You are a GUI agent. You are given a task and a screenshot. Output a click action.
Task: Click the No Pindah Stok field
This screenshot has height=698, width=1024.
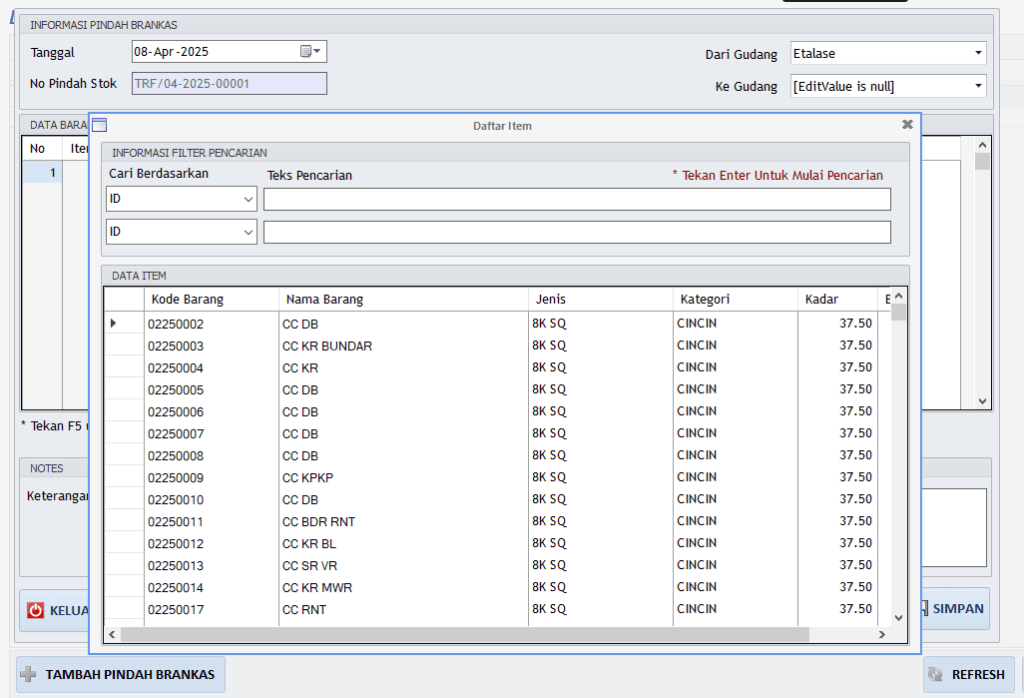[x=229, y=84]
